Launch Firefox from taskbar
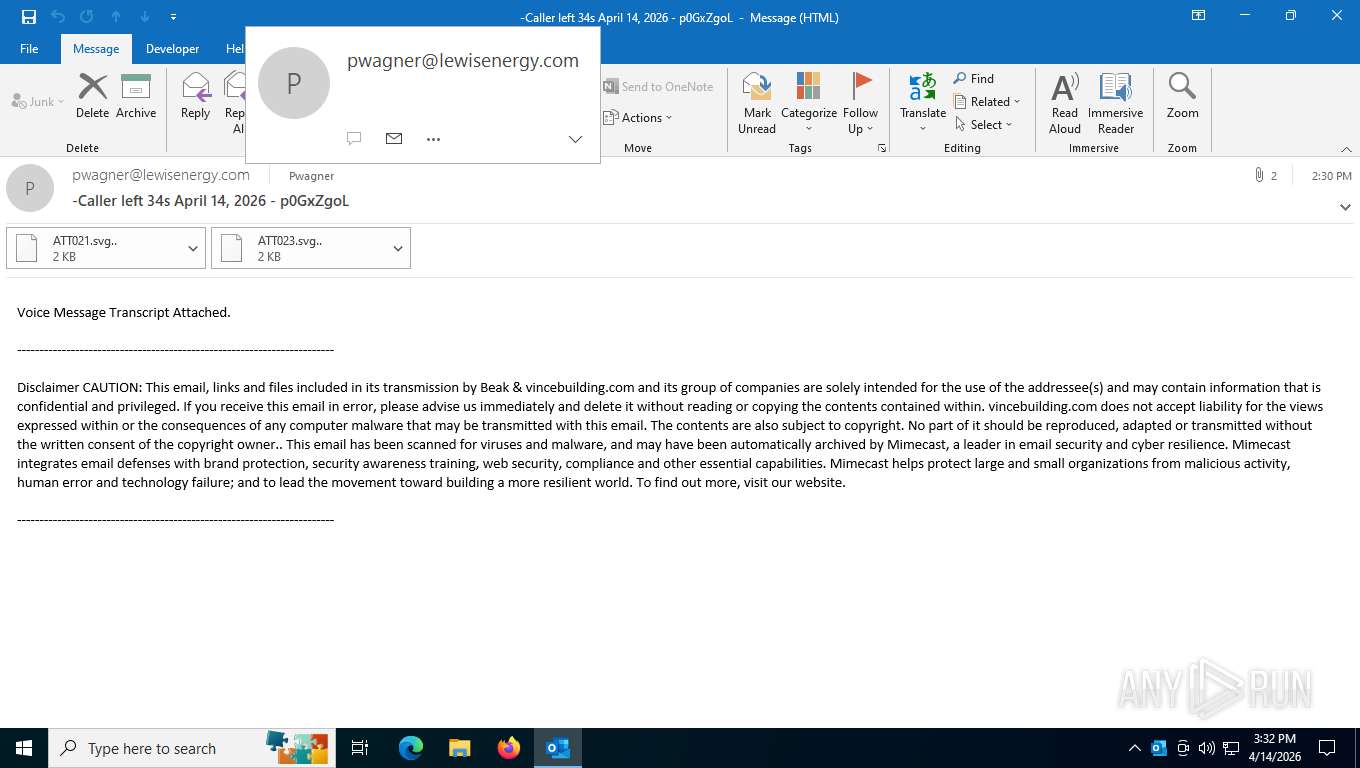Screen dimensions: 1360x768 tap(509, 748)
